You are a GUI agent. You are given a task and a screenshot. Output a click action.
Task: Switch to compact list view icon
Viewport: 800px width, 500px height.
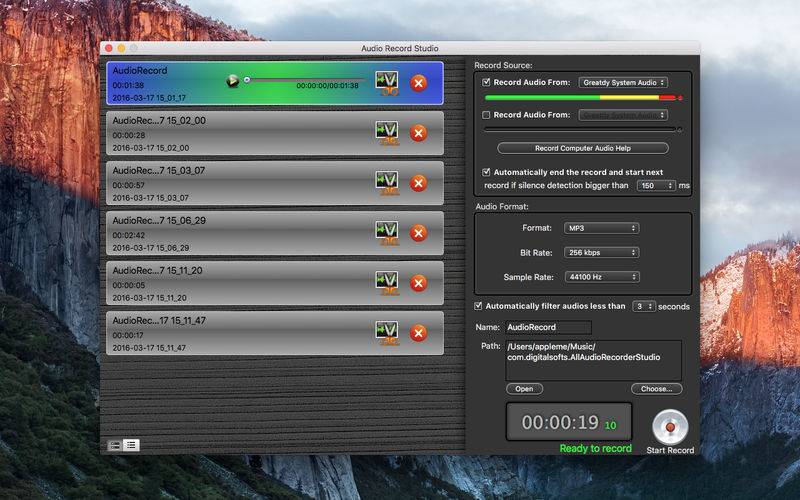point(131,445)
